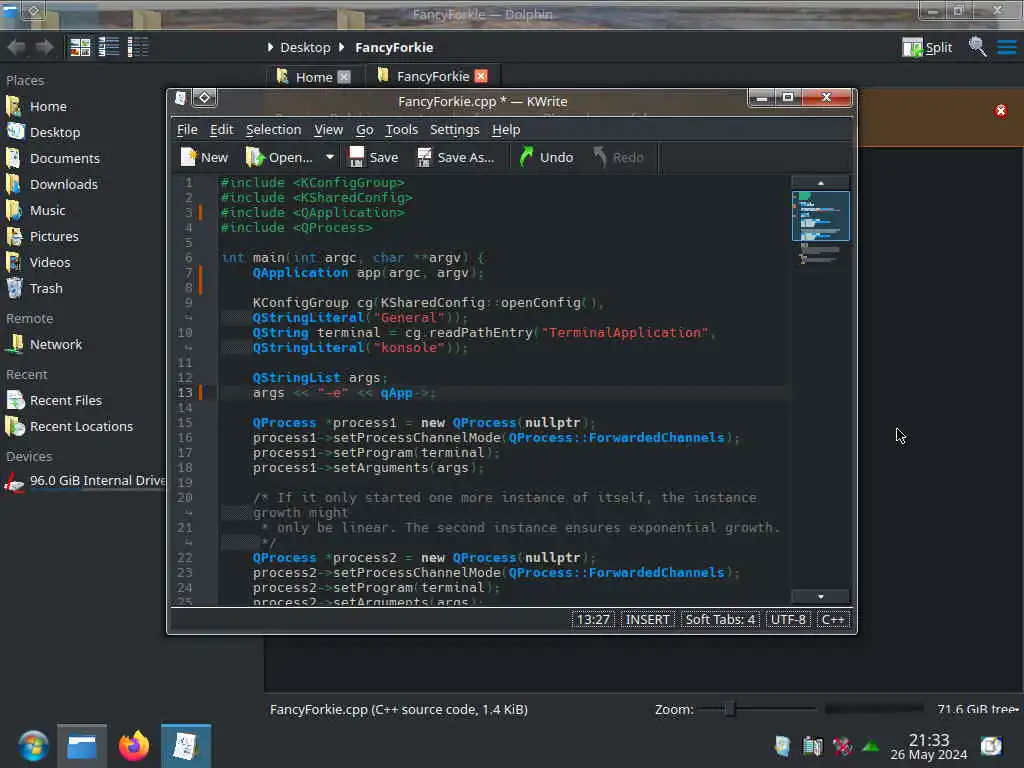This screenshot has height=768, width=1024.
Task: Click the green up-arrow show hidden tray icons
Action: point(870,746)
